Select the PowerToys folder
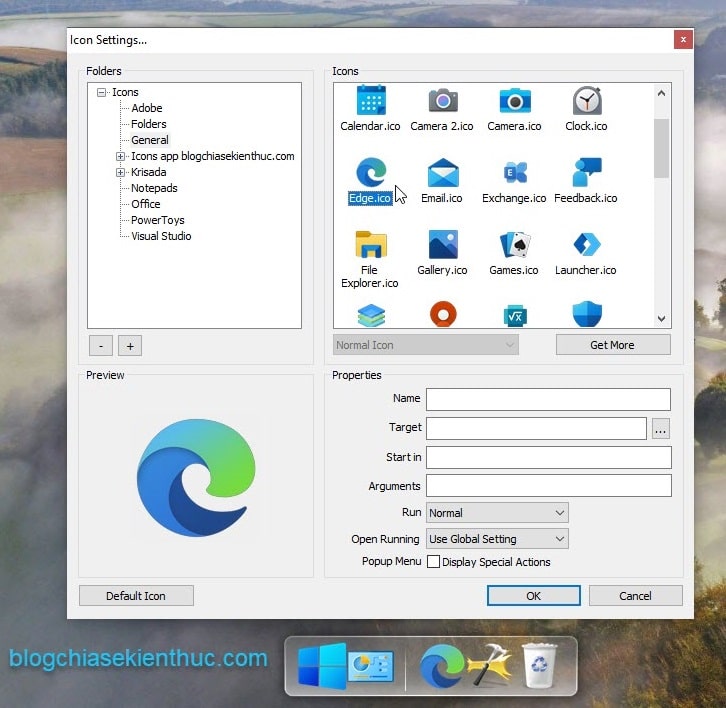This screenshot has width=726, height=708. pos(158,220)
